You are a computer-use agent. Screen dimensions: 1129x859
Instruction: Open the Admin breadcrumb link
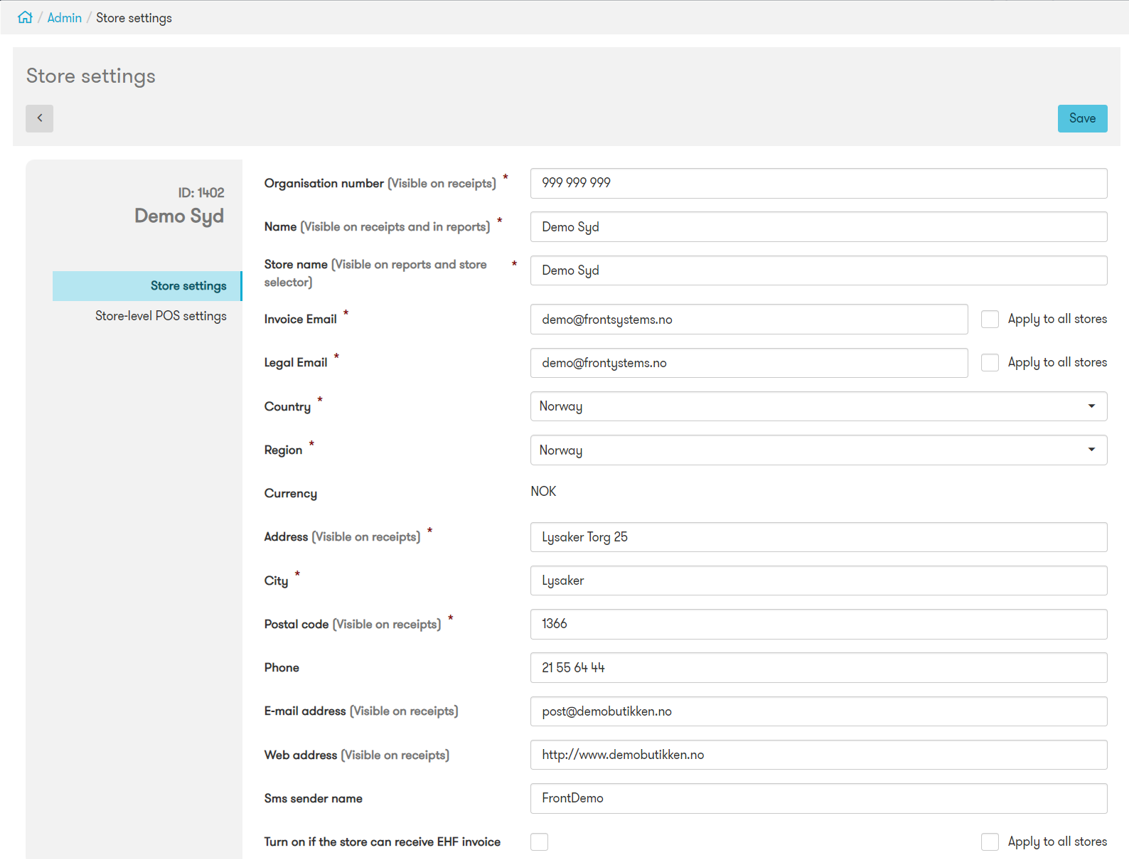[x=64, y=17]
